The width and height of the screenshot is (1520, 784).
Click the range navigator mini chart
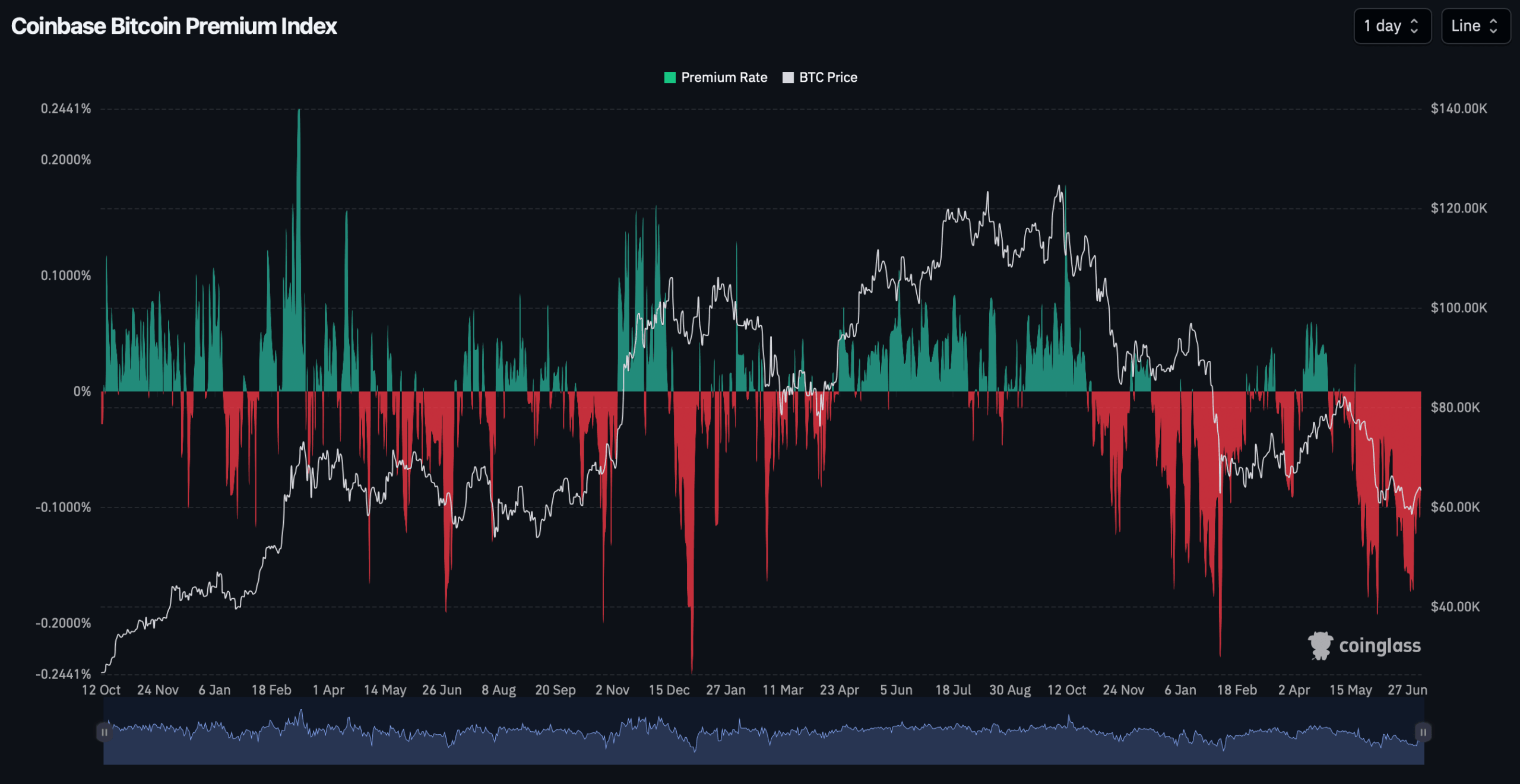(x=764, y=731)
